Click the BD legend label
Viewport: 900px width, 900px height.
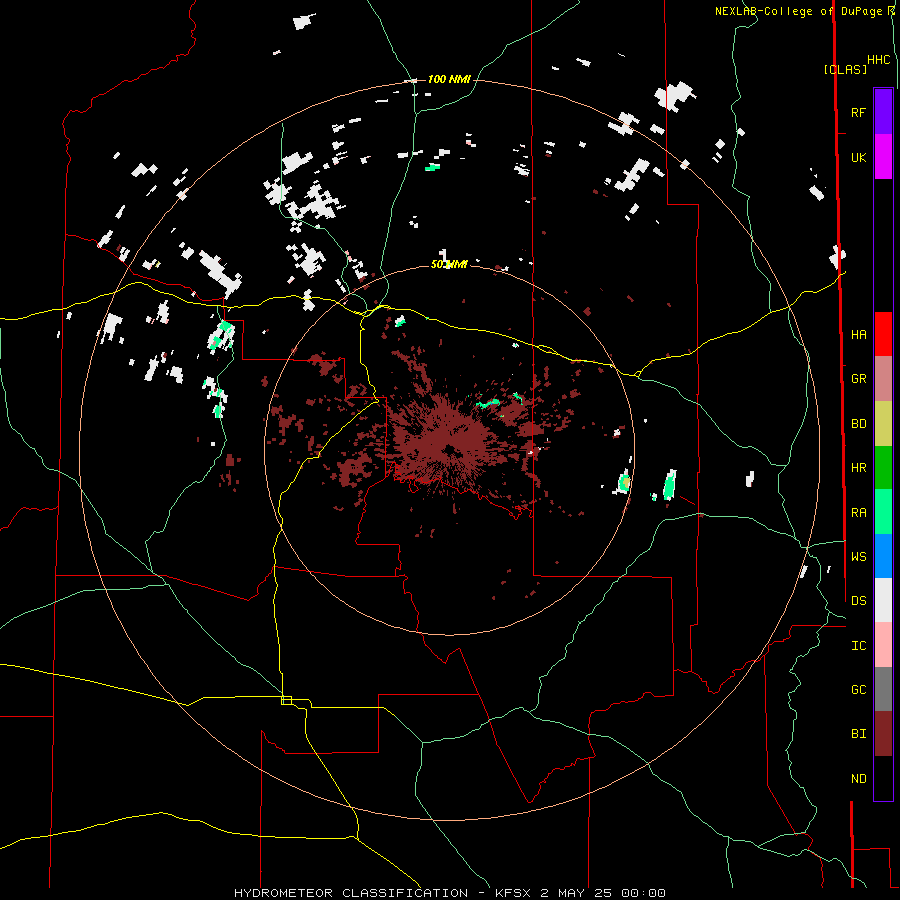click(858, 424)
